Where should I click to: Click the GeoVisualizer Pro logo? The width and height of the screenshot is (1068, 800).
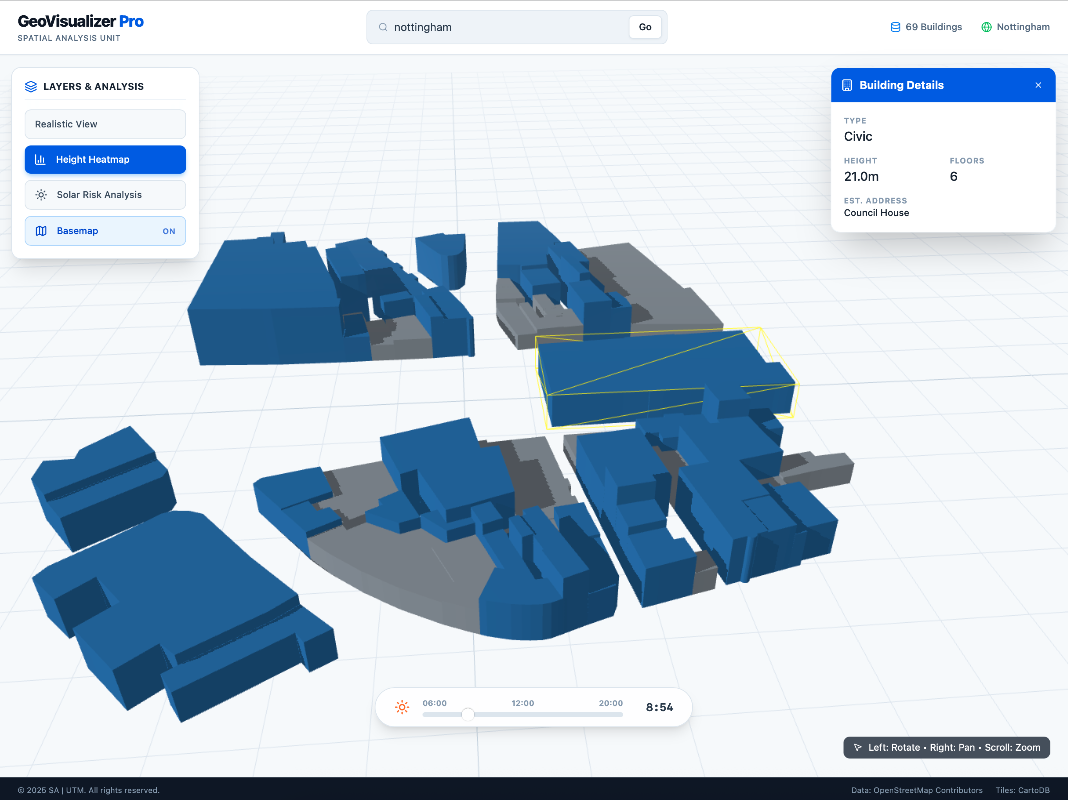click(80, 21)
